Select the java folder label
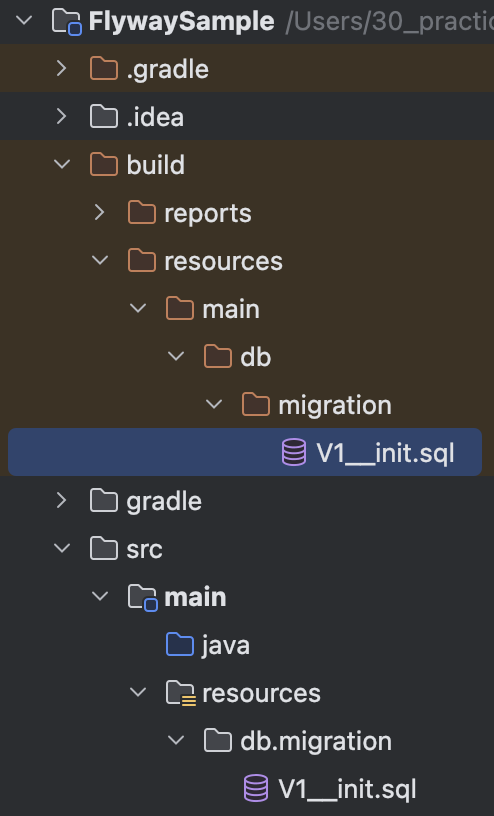The height and width of the screenshot is (816, 494). coord(226,646)
